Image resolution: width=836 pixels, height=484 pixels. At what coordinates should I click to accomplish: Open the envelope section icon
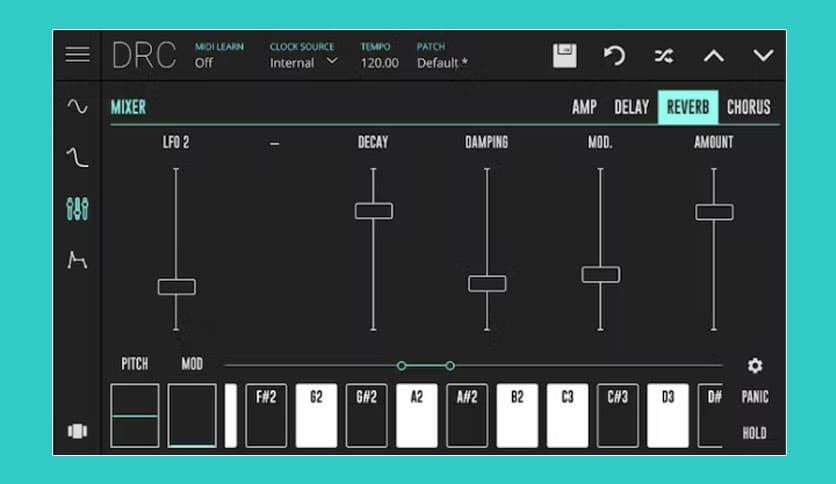[x=77, y=260]
